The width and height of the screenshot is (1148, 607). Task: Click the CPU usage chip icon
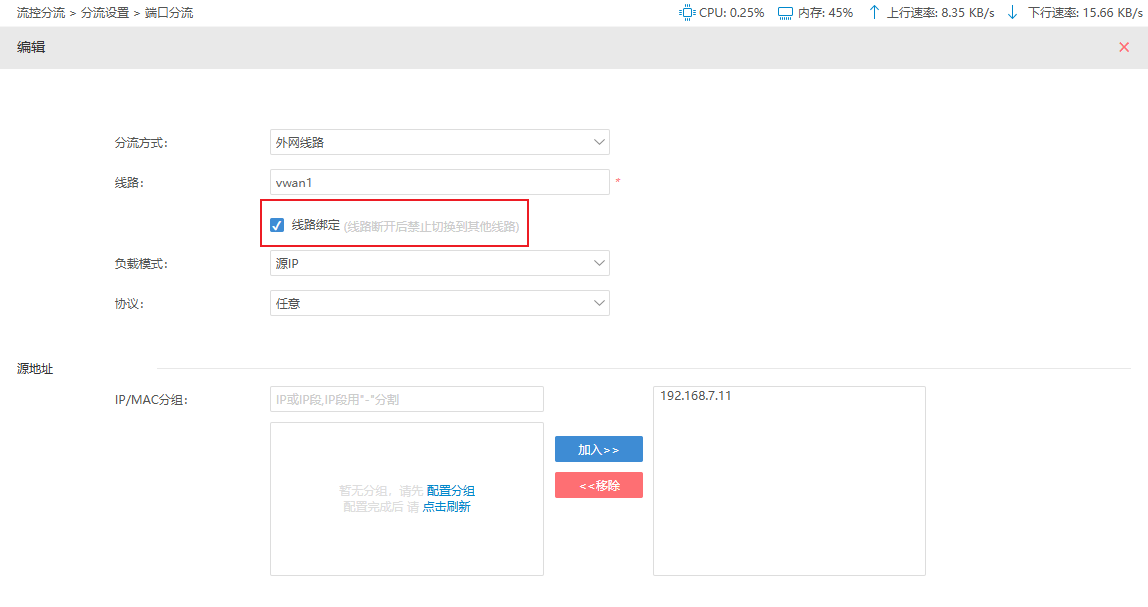click(x=687, y=13)
